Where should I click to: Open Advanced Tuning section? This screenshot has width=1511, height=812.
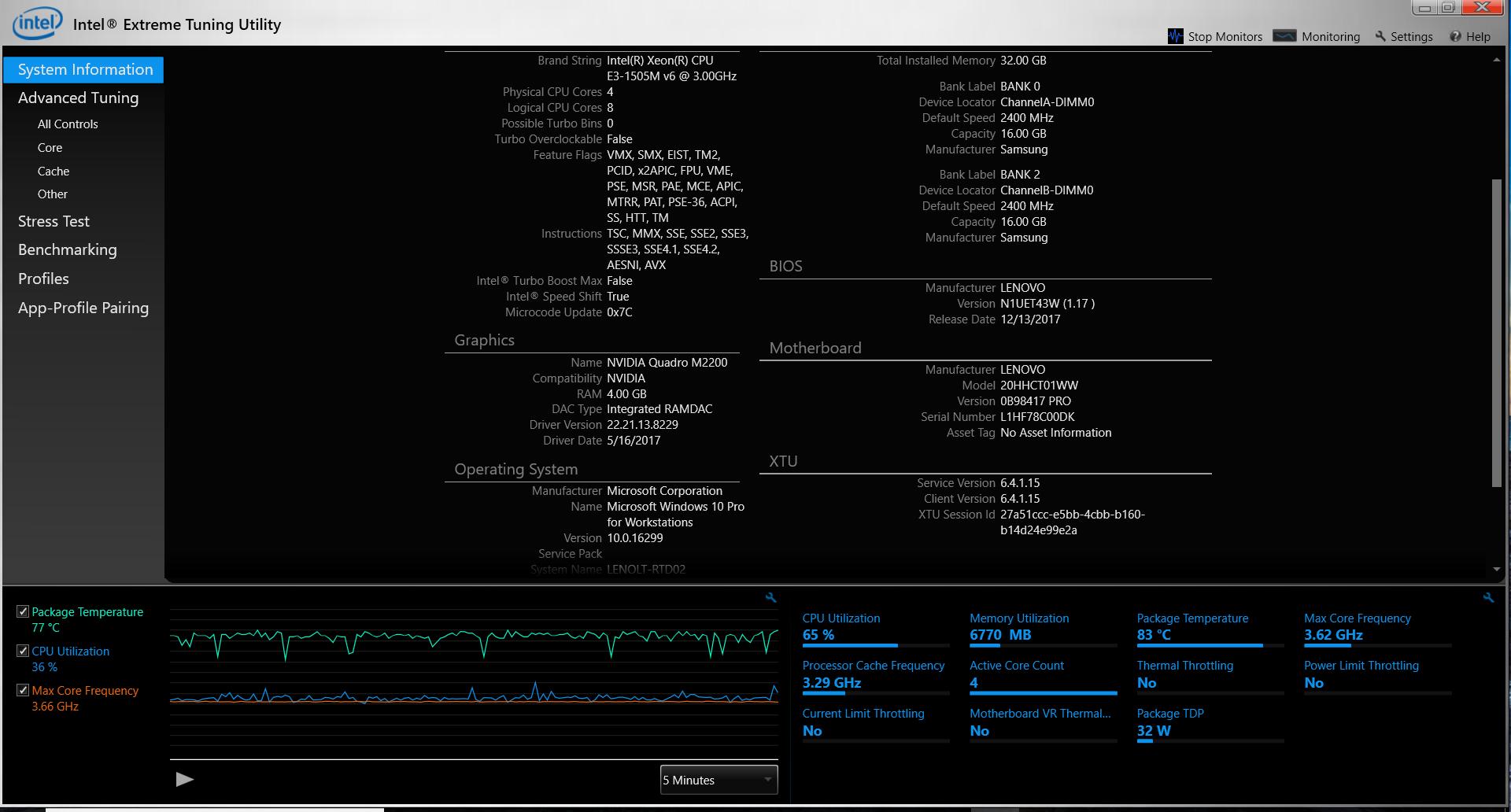(78, 98)
